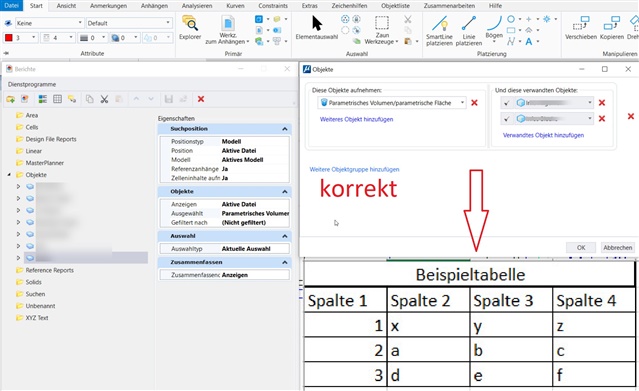
Task: Click the table grid icon in Berichte toolbar
Action: (x=57, y=99)
